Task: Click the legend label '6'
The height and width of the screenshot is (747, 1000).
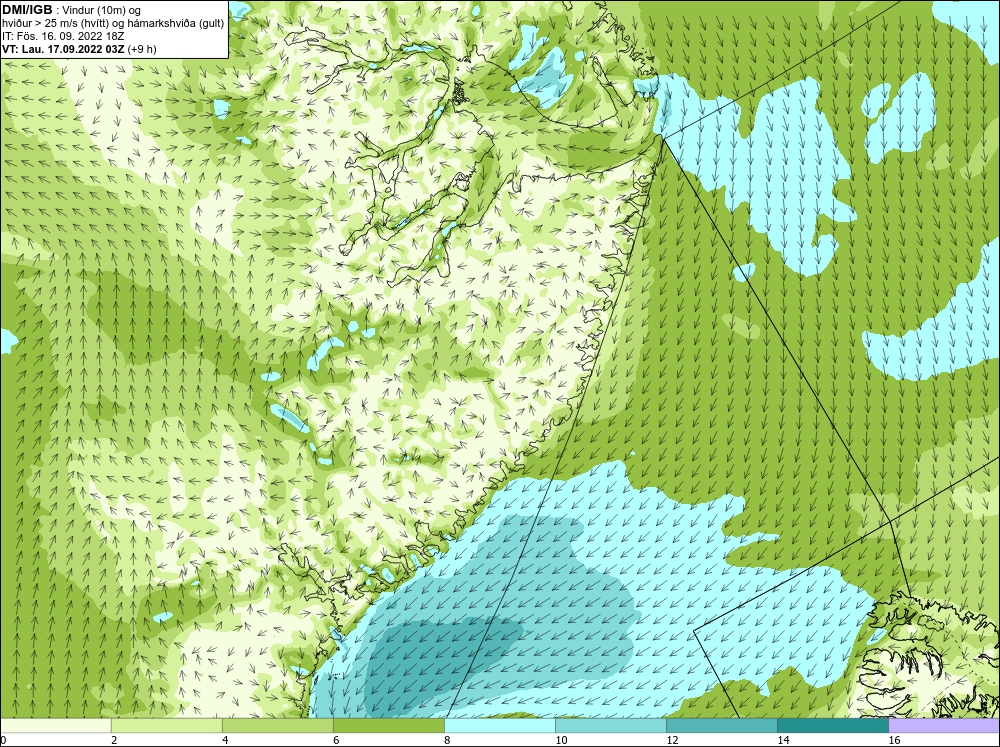Action: 336,740
